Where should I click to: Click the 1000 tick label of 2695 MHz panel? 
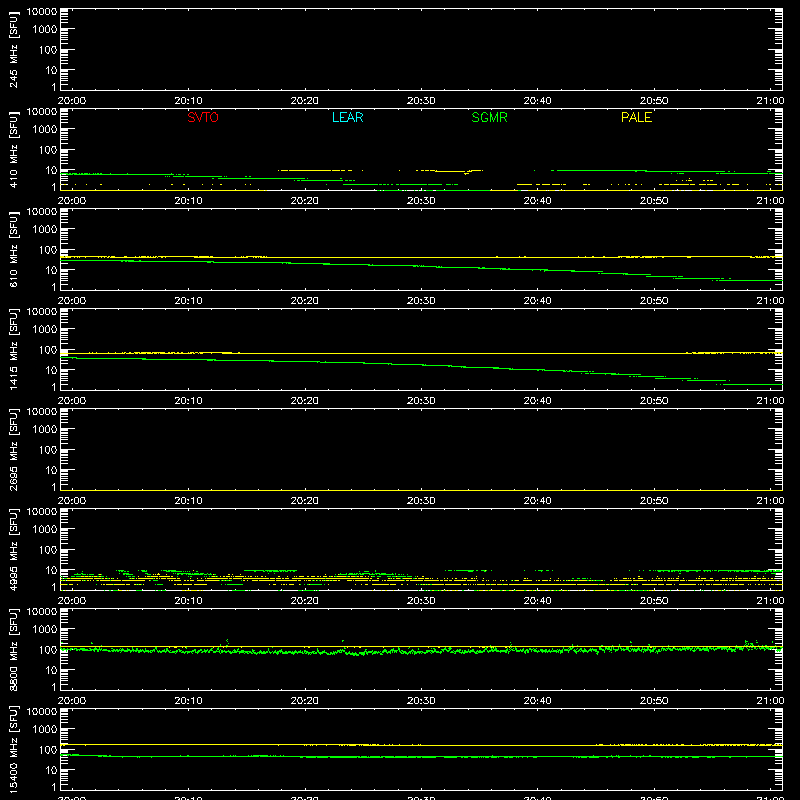tap(45, 430)
